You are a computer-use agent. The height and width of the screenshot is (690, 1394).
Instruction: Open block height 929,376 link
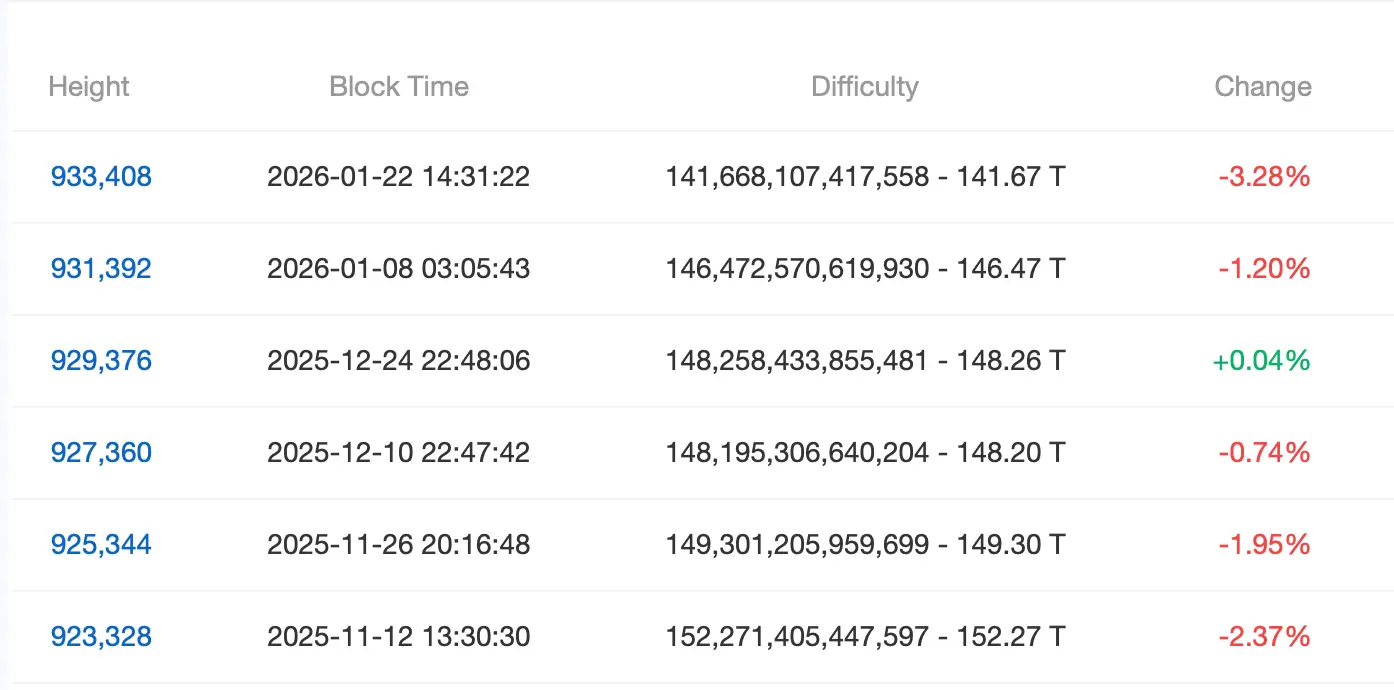click(101, 361)
